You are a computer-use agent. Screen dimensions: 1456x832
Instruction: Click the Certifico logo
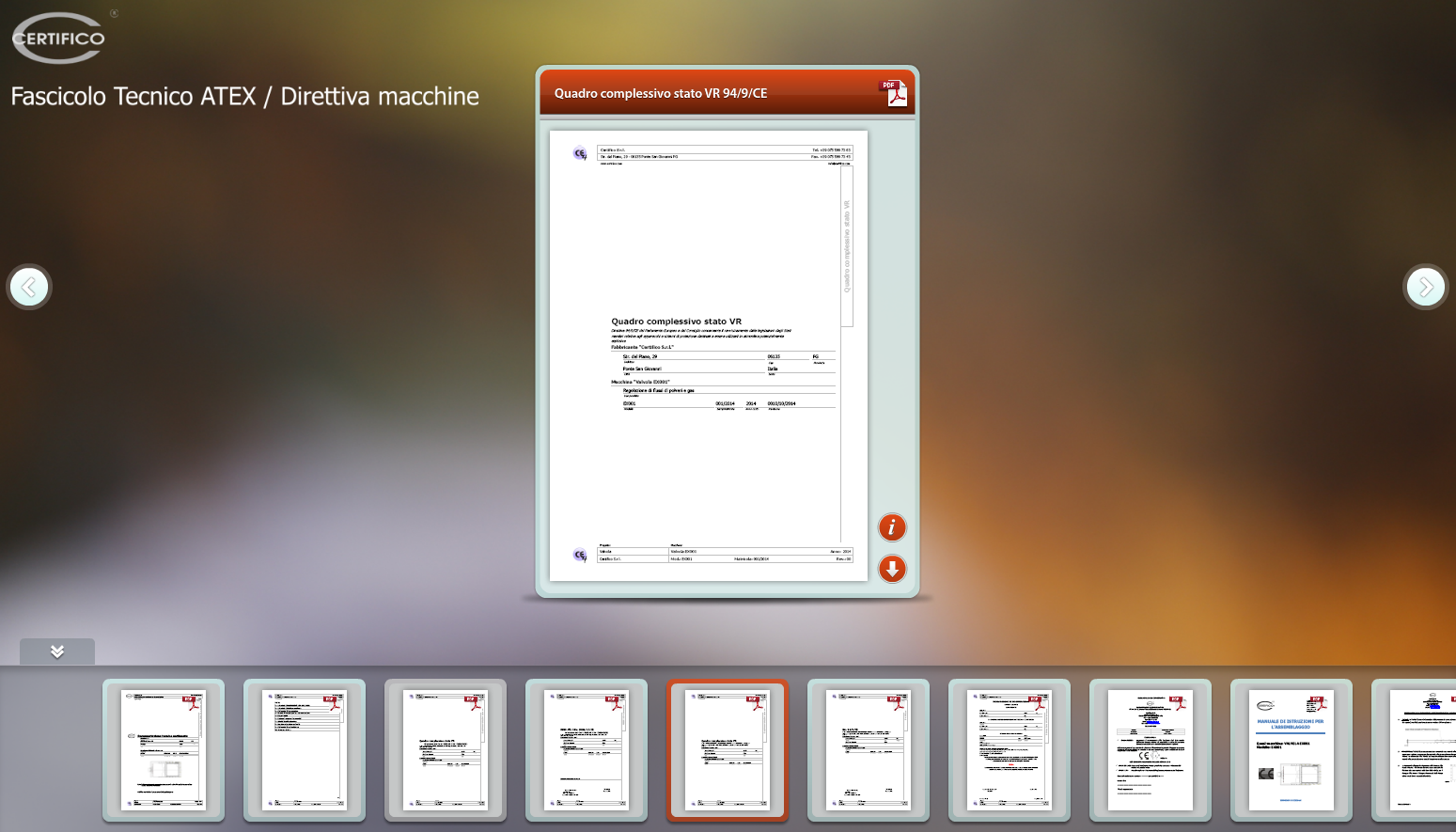[x=59, y=39]
